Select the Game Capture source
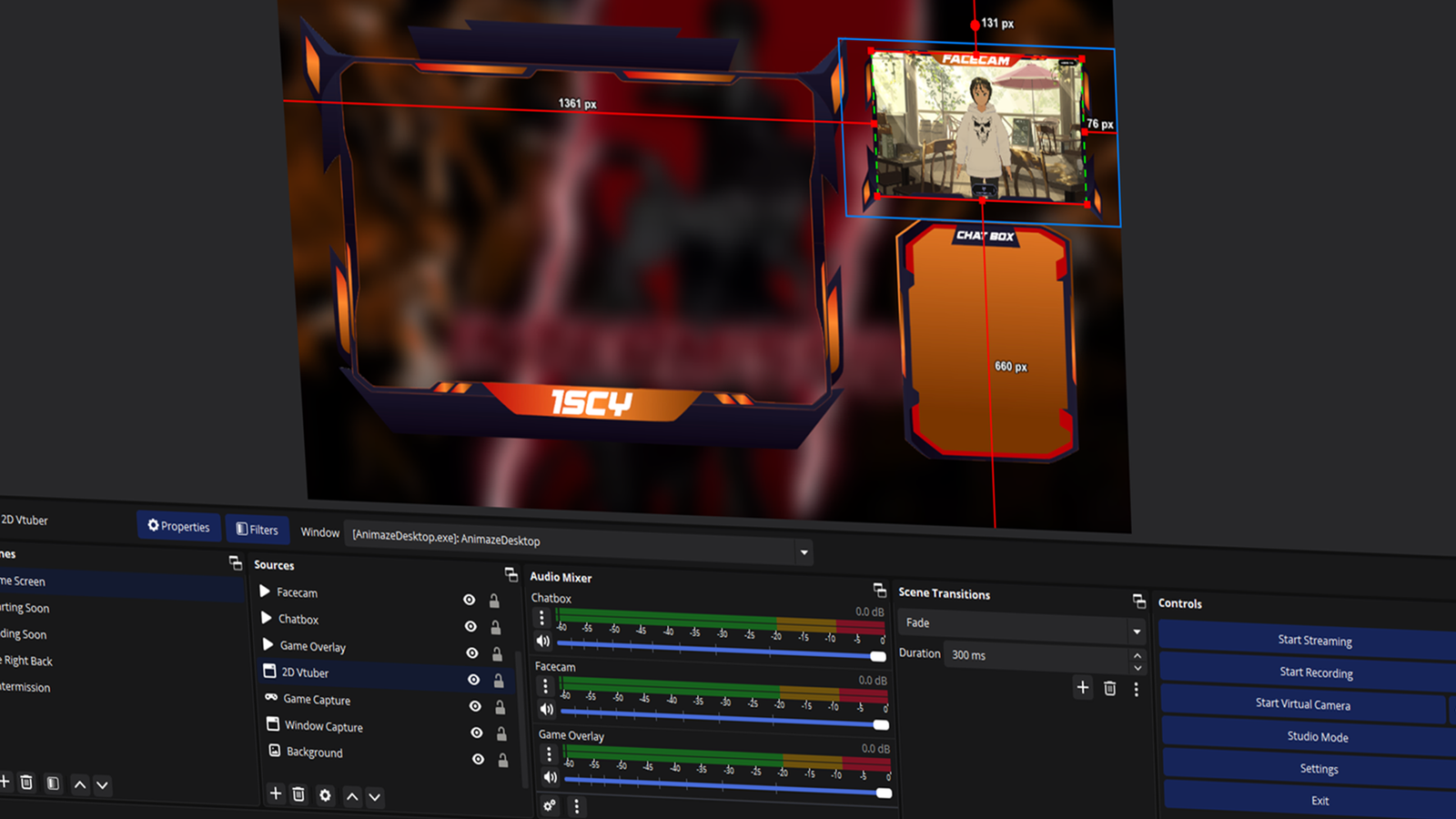The width and height of the screenshot is (1456, 819). click(x=317, y=700)
